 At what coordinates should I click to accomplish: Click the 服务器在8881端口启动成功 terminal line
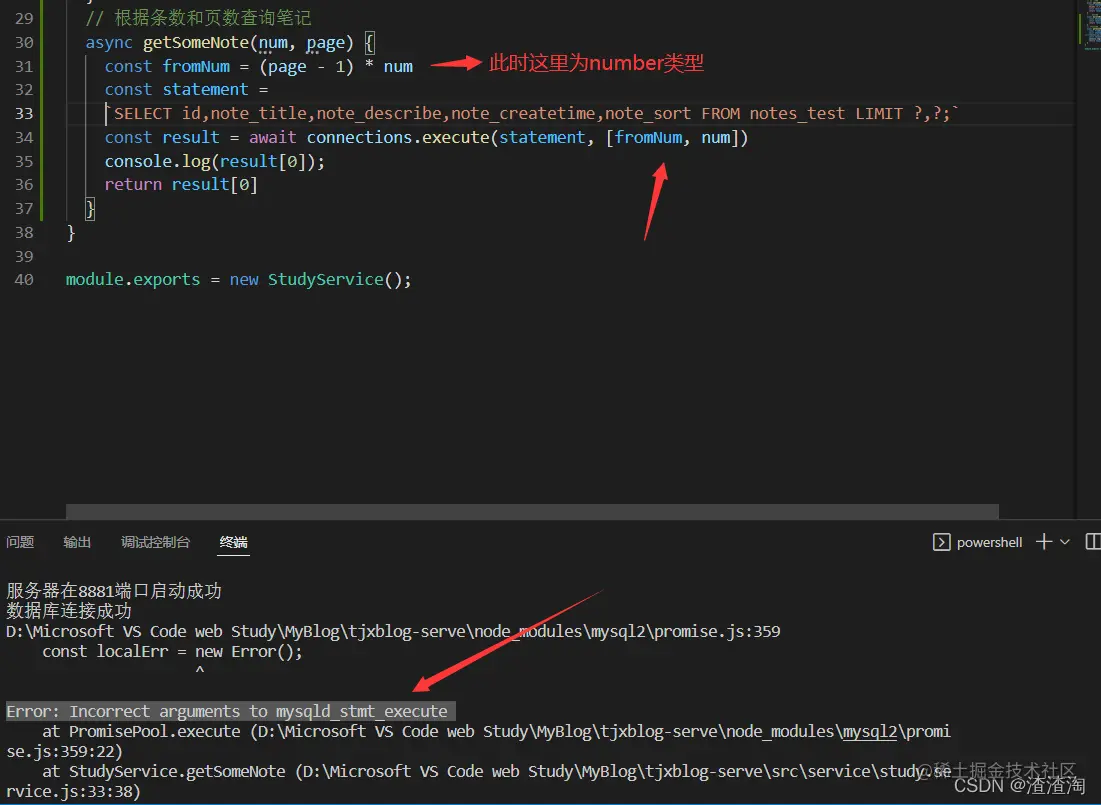114,591
